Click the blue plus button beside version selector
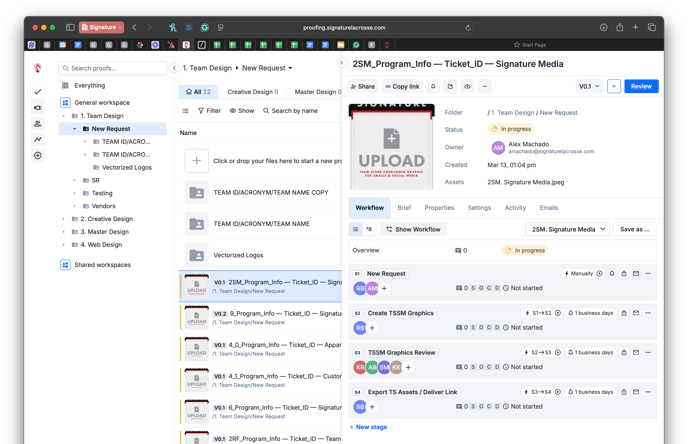Viewport: 688px width, 444px height. [x=613, y=87]
